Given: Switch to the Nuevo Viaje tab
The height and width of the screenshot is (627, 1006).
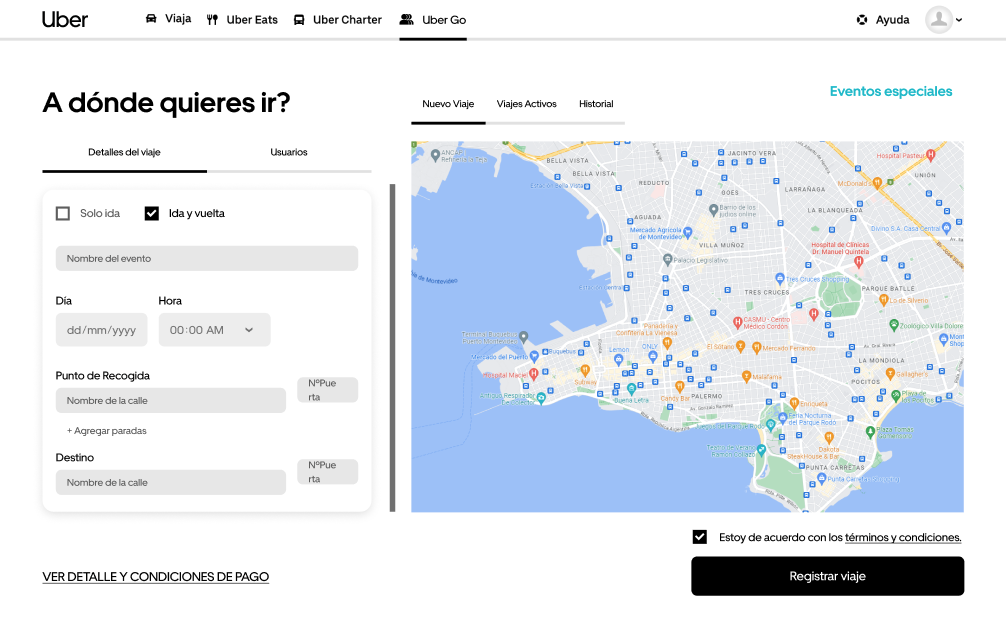Looking at the screenshot, I should tap(448, 104).
